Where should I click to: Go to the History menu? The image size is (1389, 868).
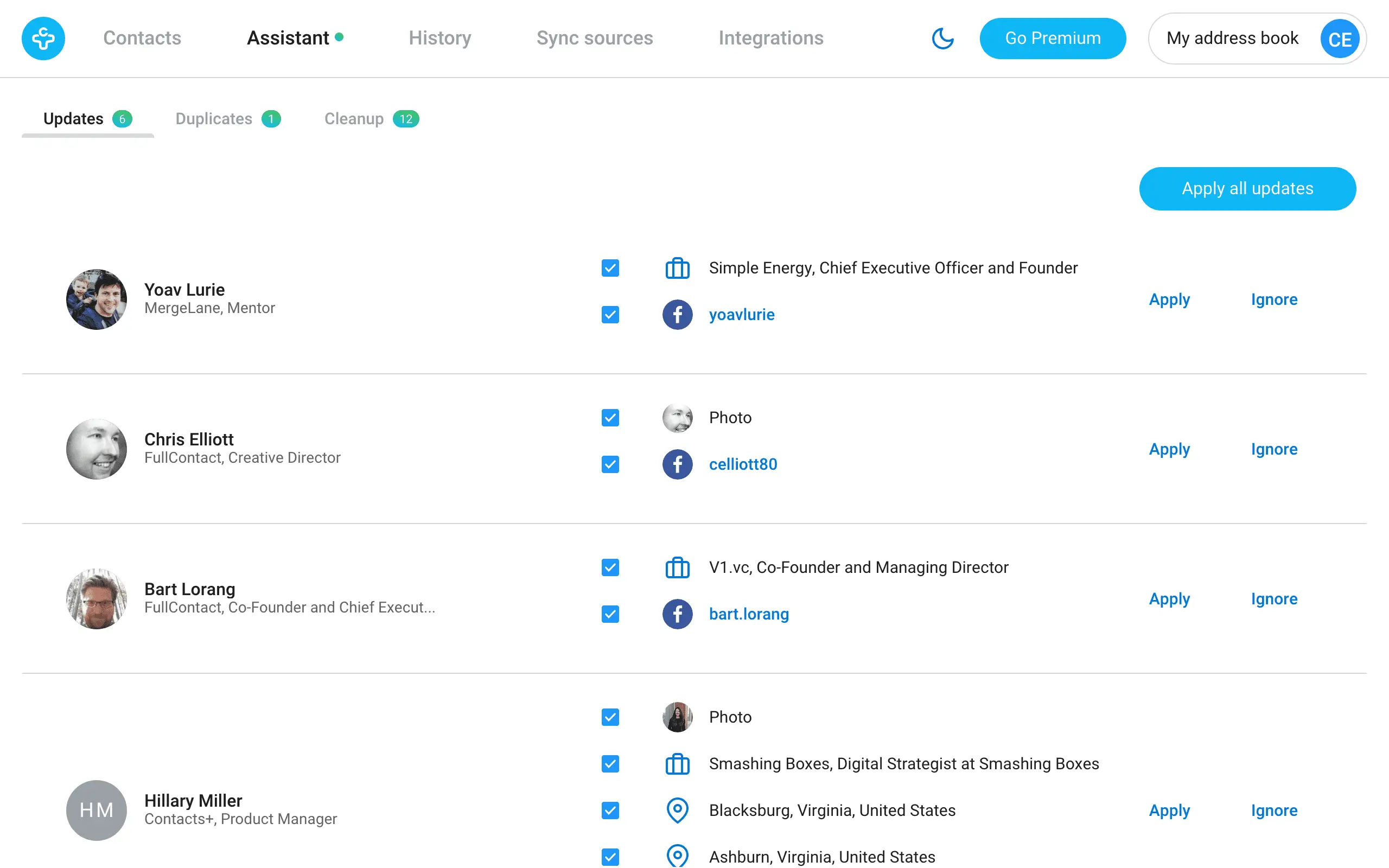439,38
